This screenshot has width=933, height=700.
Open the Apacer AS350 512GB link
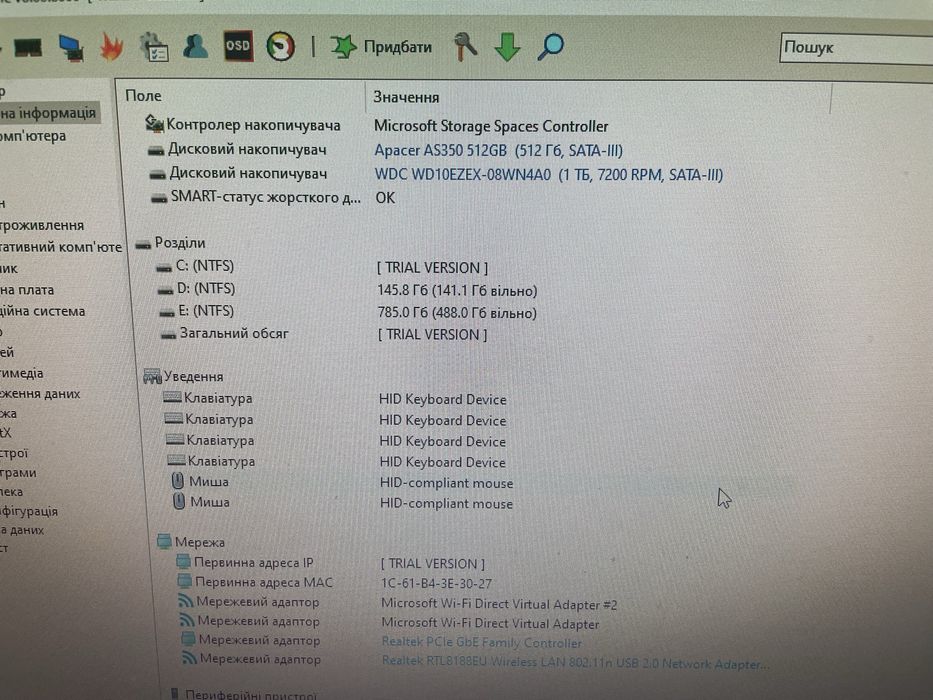499,151
